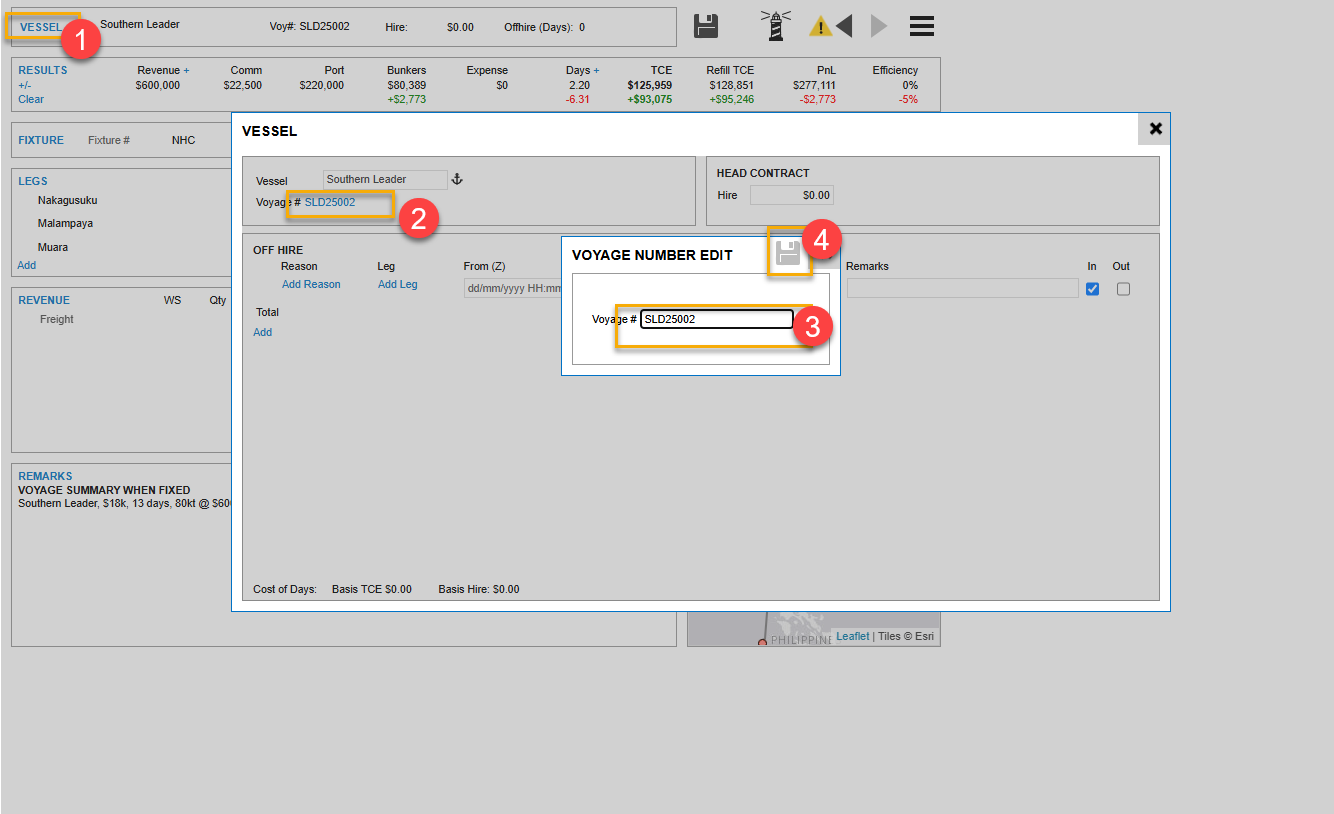
Task: Click the Voyage # text input field
Action: [x=716, y=319]
